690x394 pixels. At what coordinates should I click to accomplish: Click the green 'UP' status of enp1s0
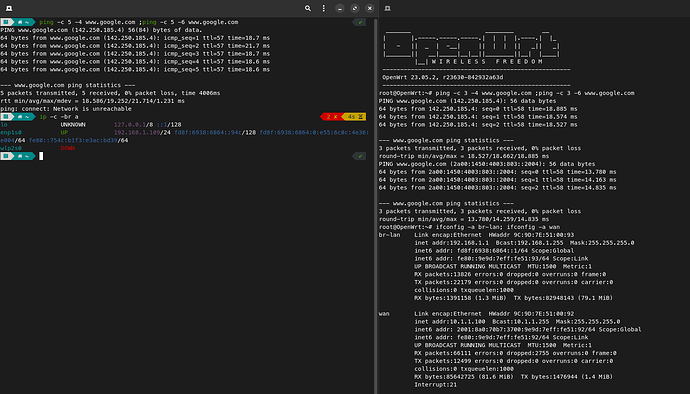click(64, 133)
